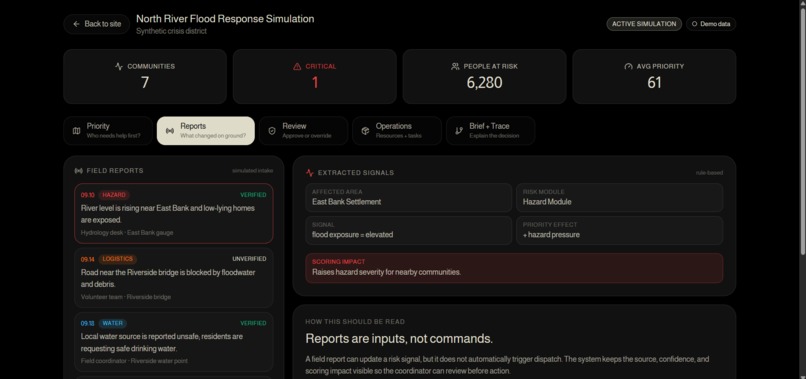Click the HAZARD tag on first report
Image resolution: width=806 pixels, height=379 pixels.
[x=114, y=195]
